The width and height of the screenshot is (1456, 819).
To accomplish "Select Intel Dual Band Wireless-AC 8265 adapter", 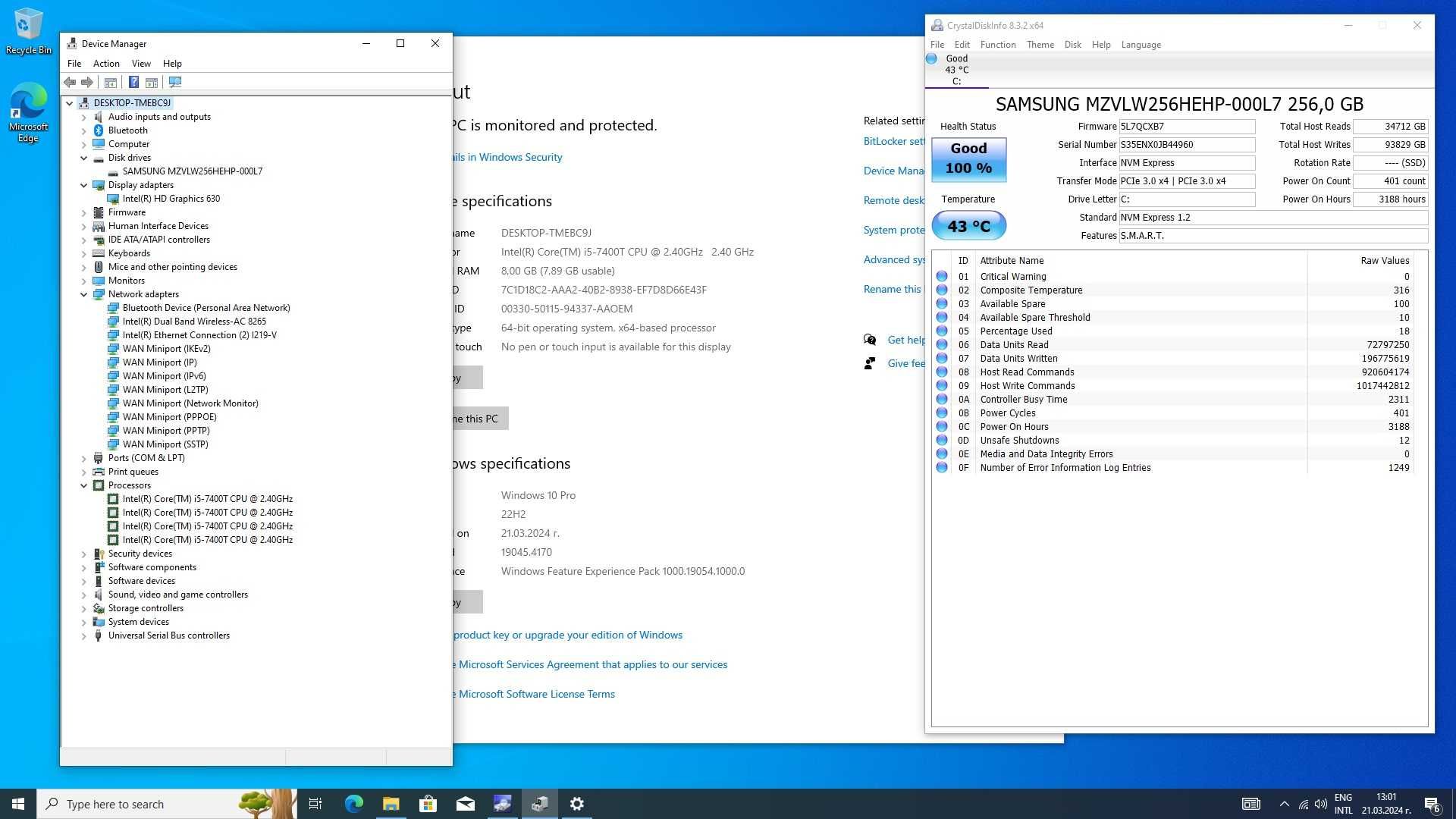I will 194,322.
